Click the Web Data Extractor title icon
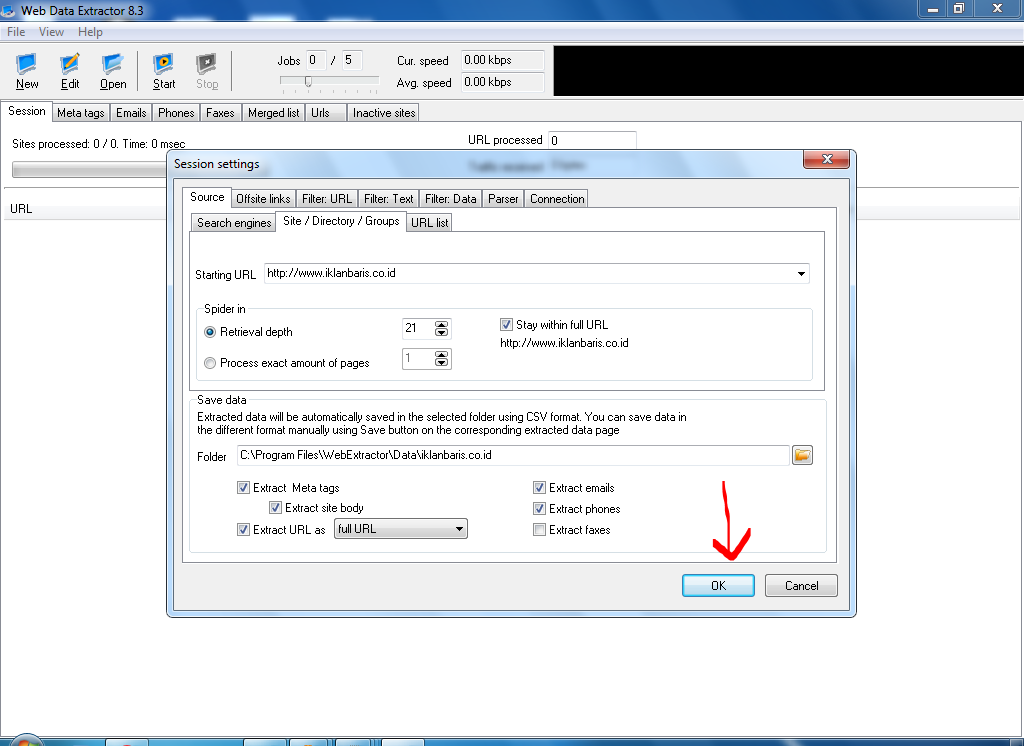This screenshot has height=746, width=1024. coord(8,10)
